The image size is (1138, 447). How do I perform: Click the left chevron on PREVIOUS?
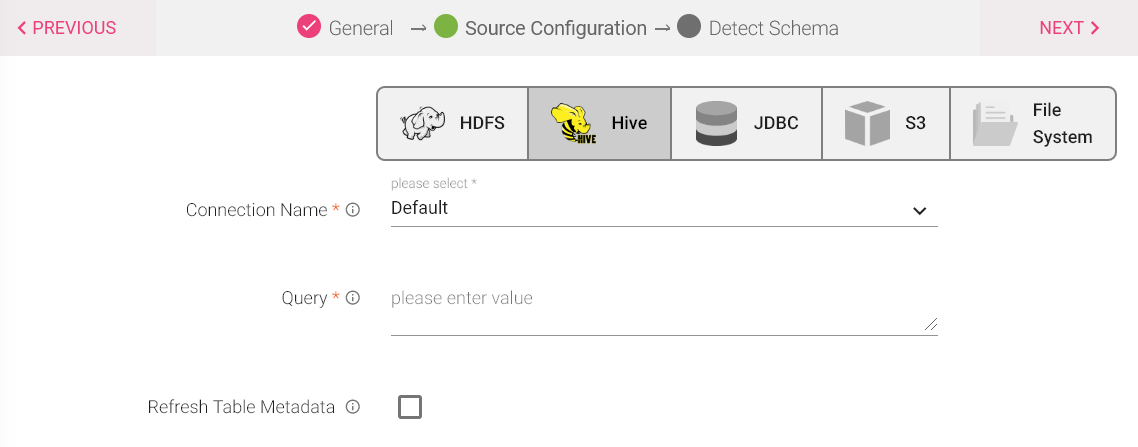(x=22, y=28)
